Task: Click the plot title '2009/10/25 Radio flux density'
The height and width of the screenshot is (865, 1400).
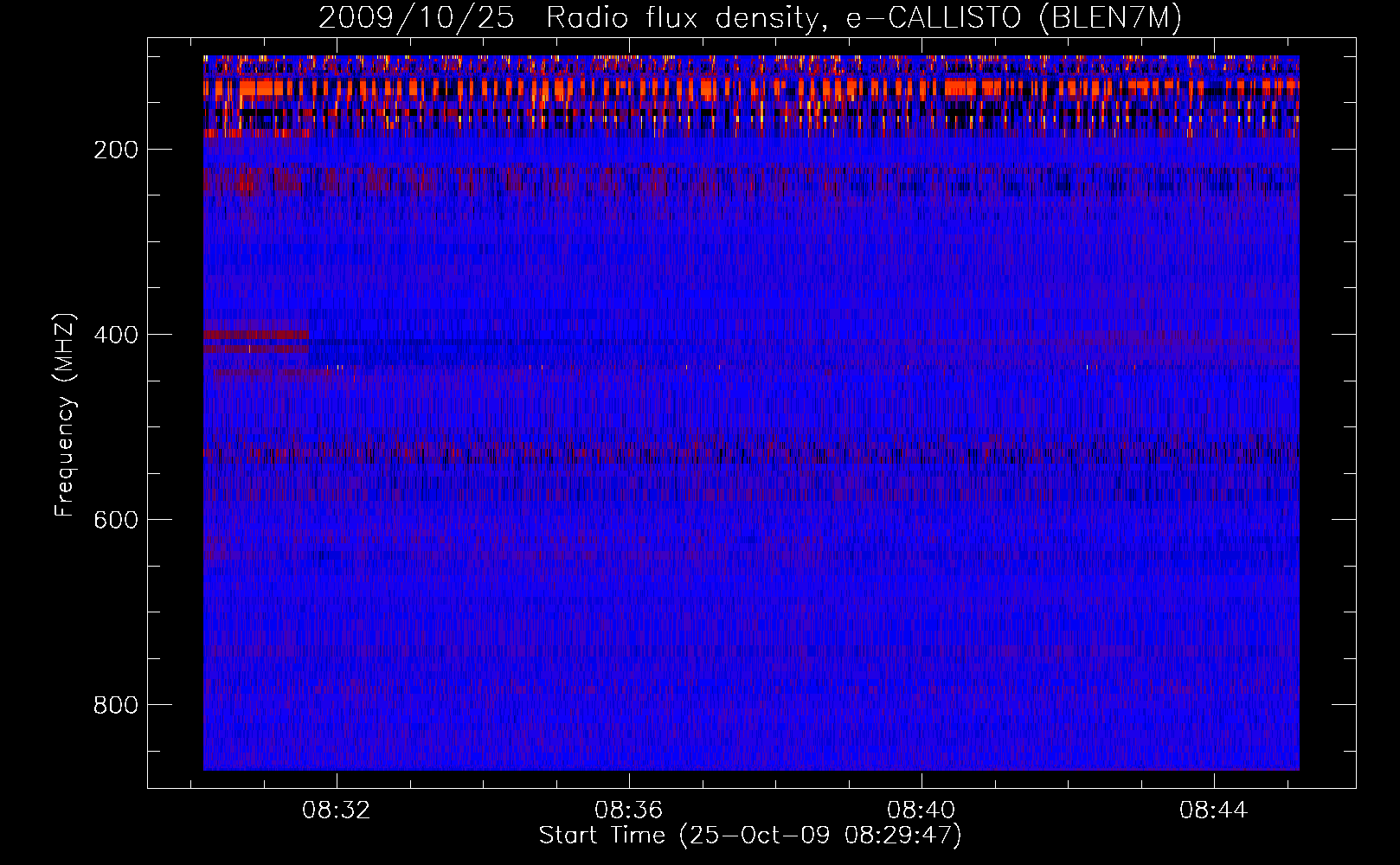Action: (749, 17)
